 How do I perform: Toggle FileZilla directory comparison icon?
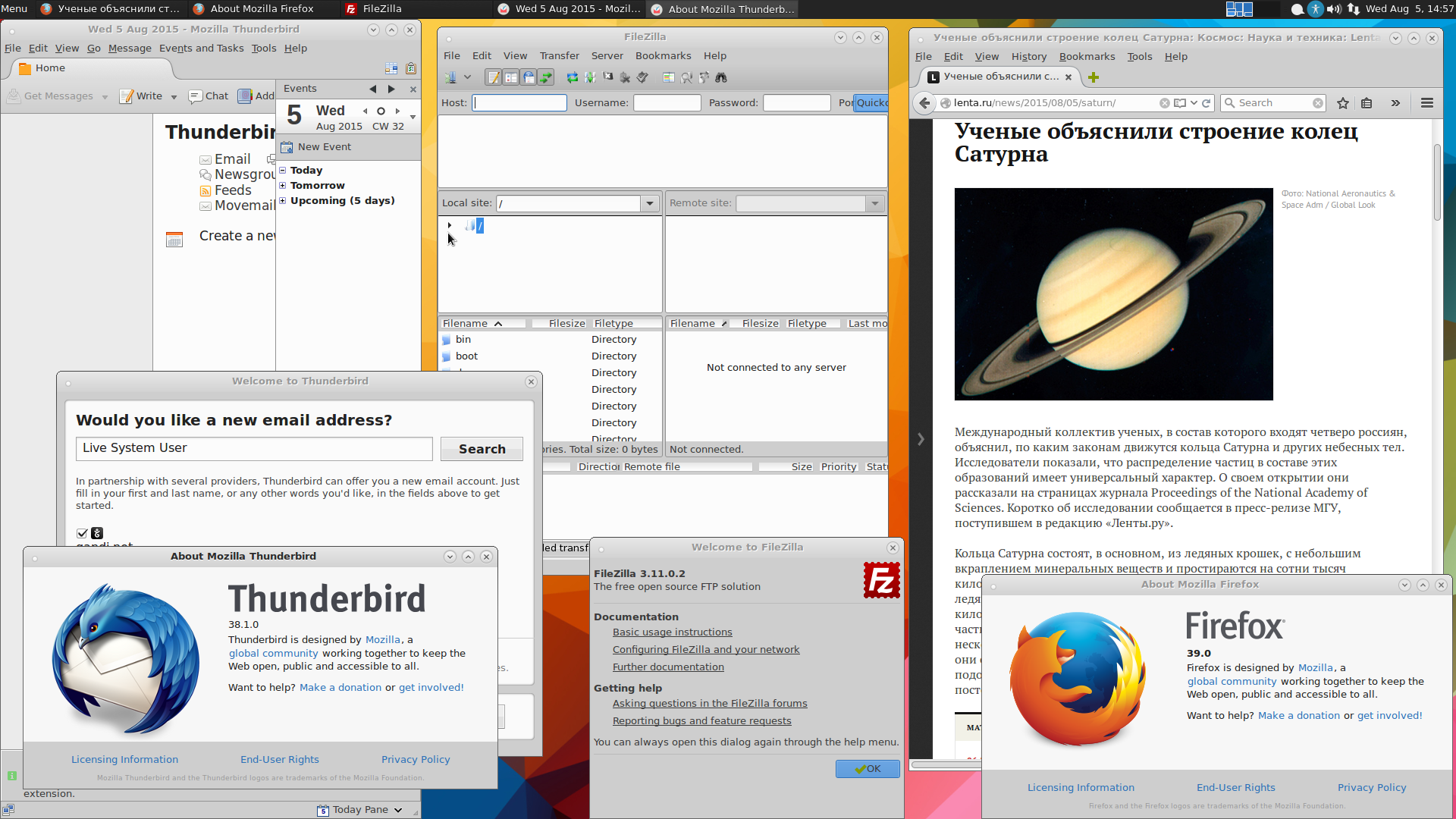click(686, 77)
